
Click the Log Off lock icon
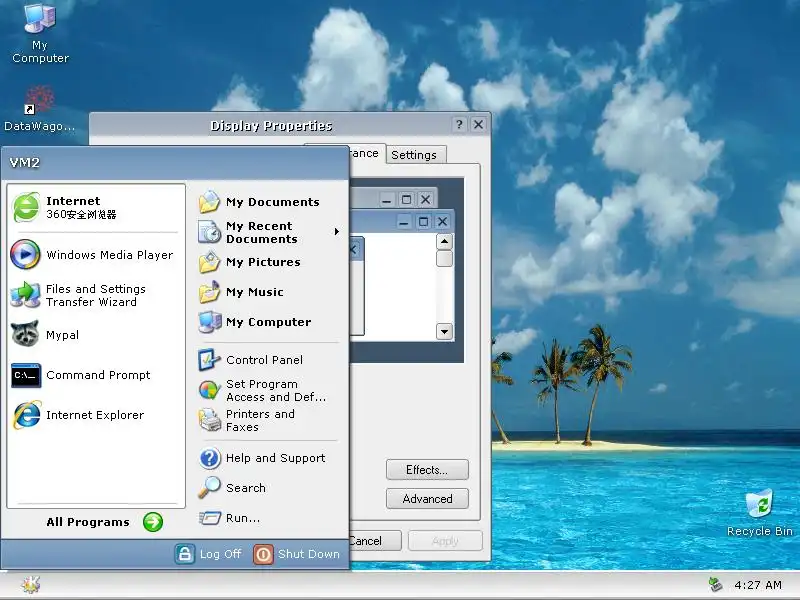coord(185,554)
